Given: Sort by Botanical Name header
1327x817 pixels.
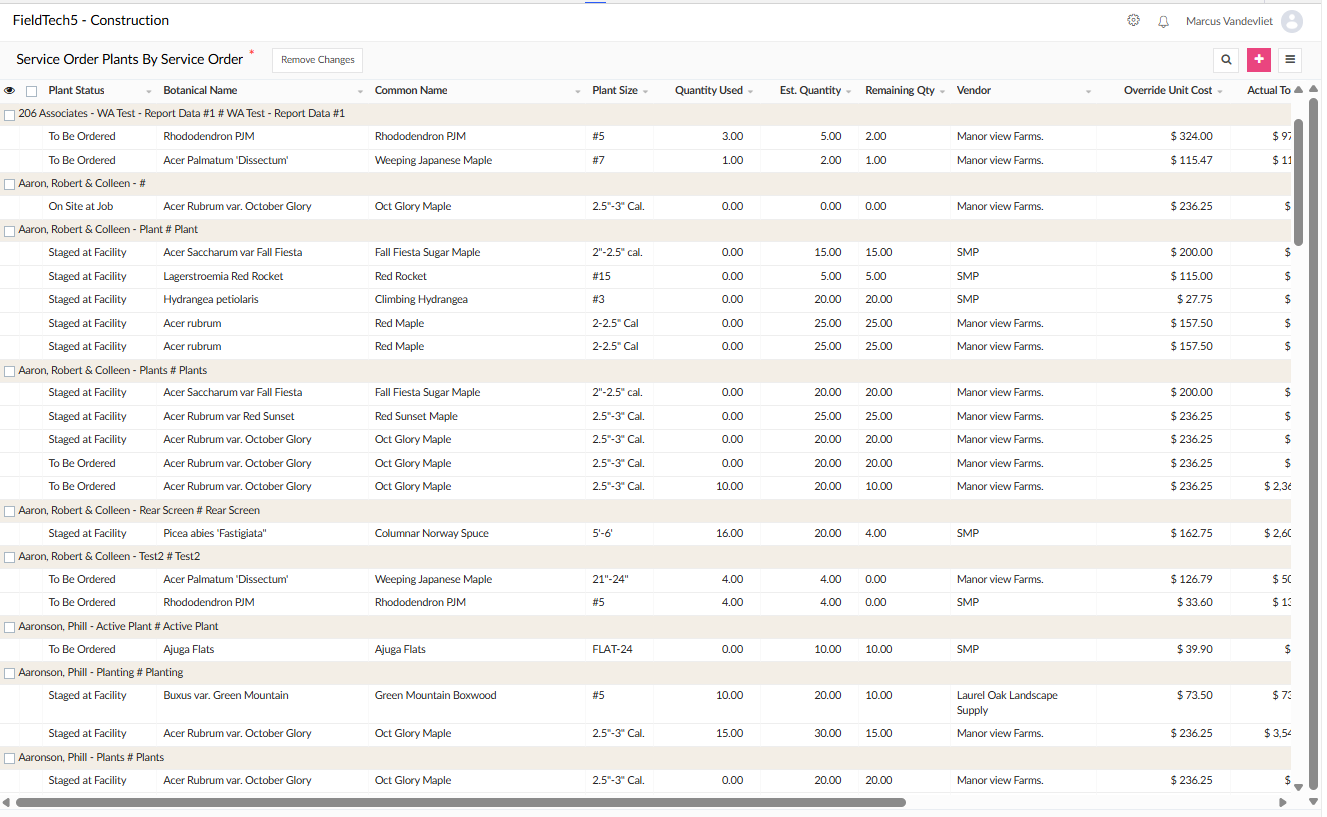Looking at the screenshot, I should tap(200, 91).
